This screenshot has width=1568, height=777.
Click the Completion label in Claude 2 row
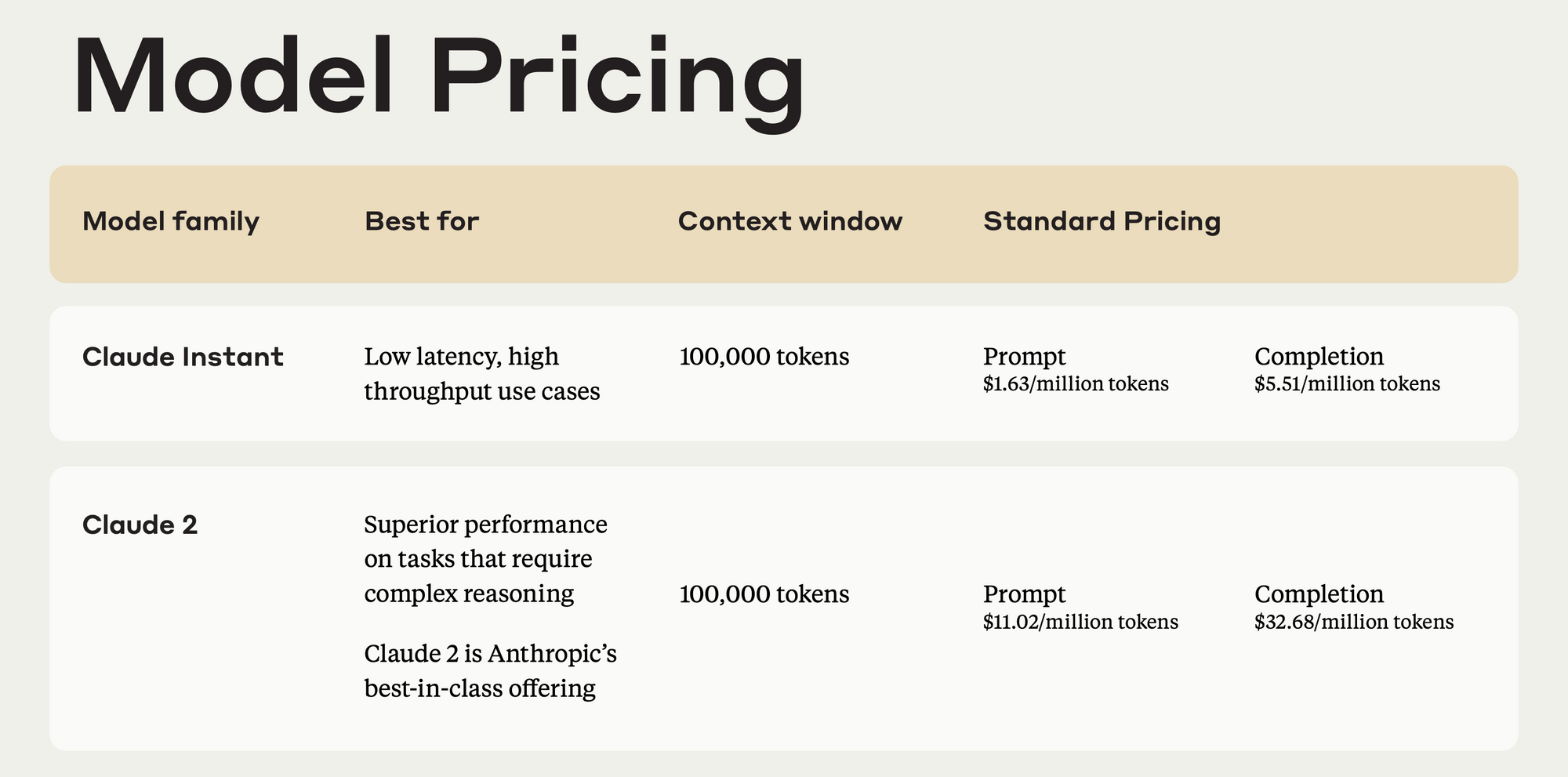coord(1319,594)
